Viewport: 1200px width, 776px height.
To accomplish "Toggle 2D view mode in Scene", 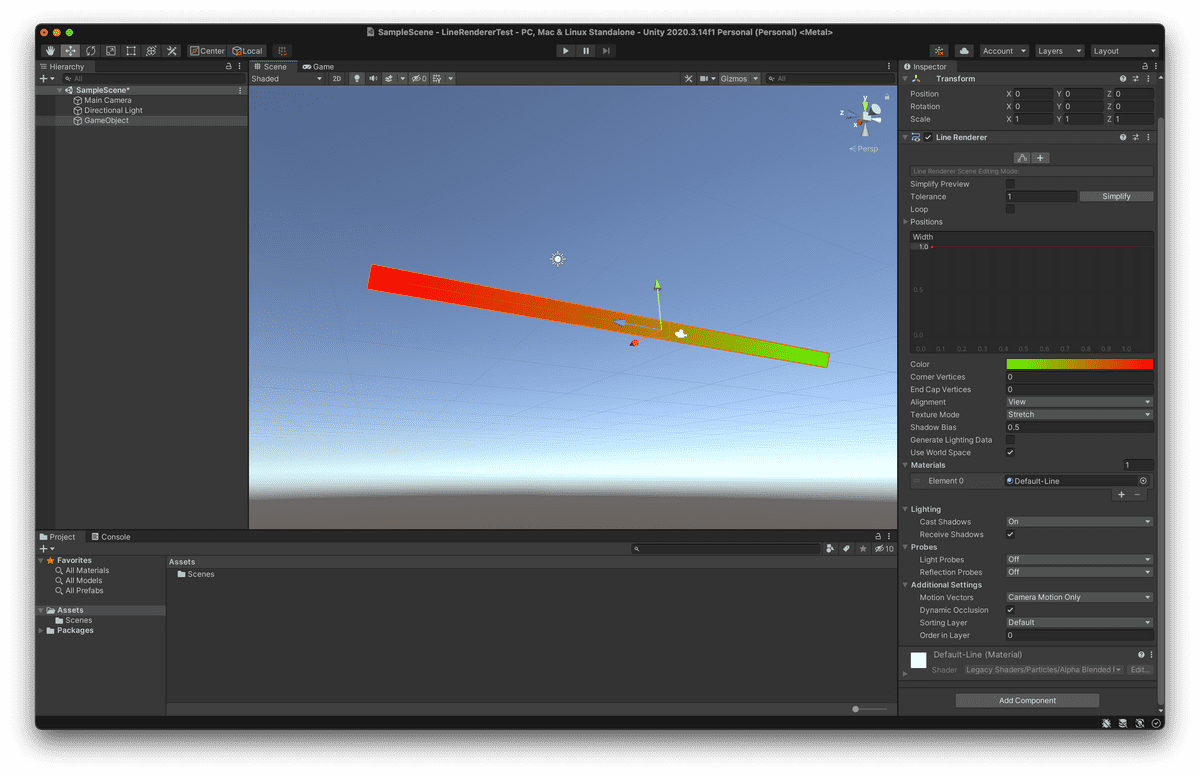I will pos(337,79).
